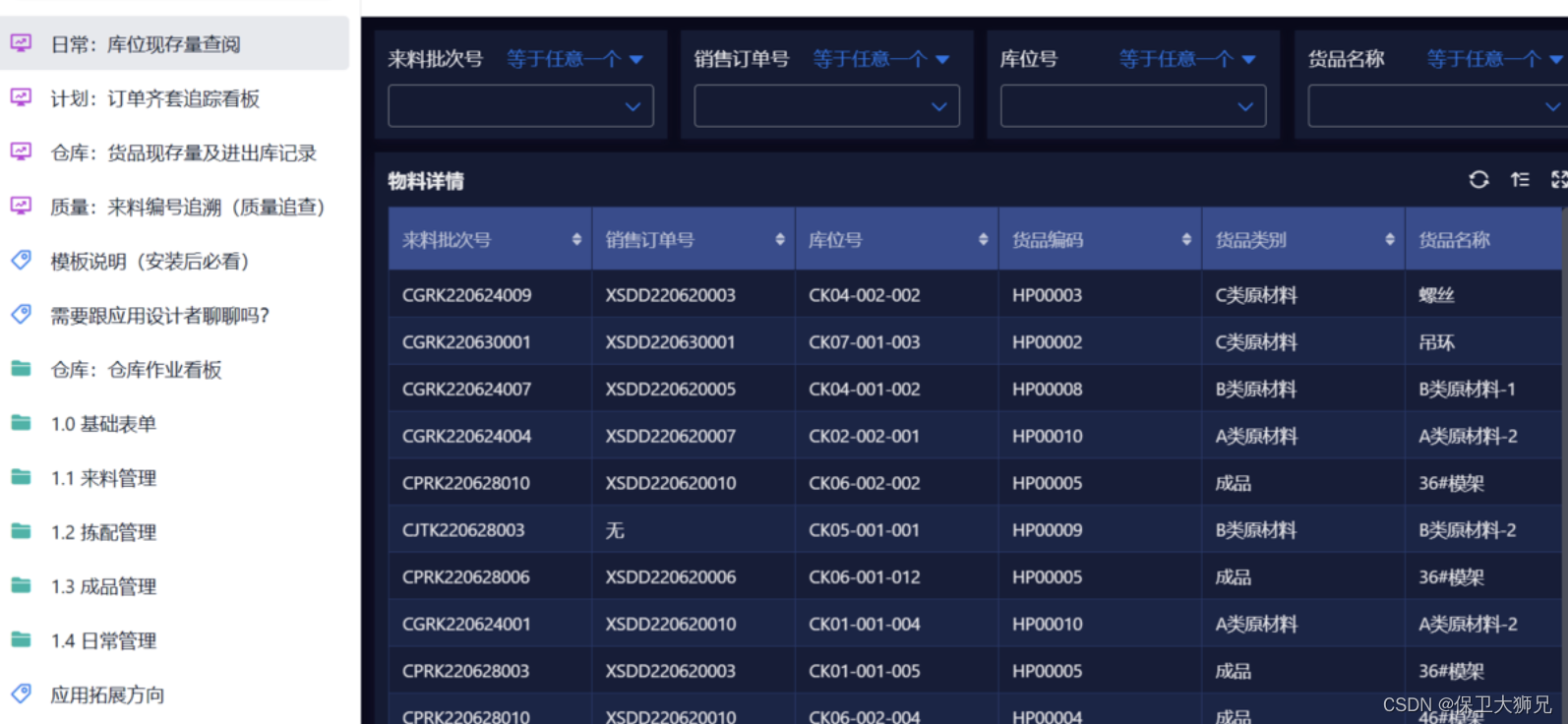
Task: Open 等于任意一个 condition for 货品名称
Action: (x=1495, y=59)
